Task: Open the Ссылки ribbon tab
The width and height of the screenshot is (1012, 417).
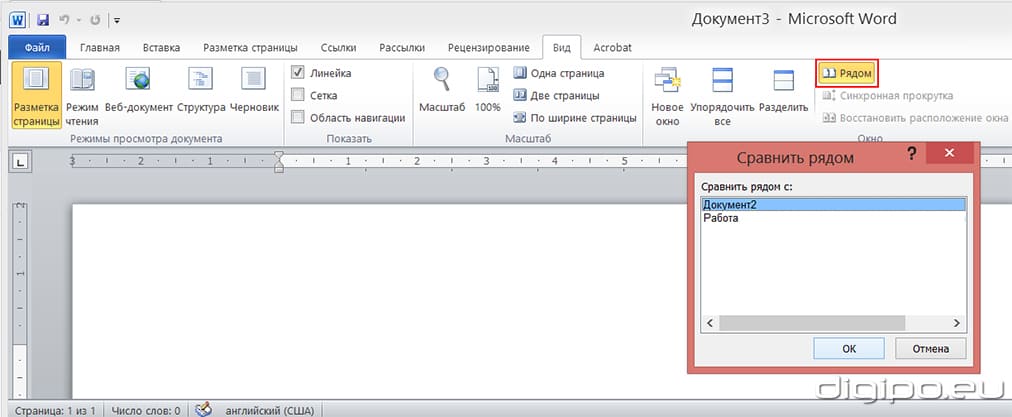Action: point(341,48)
